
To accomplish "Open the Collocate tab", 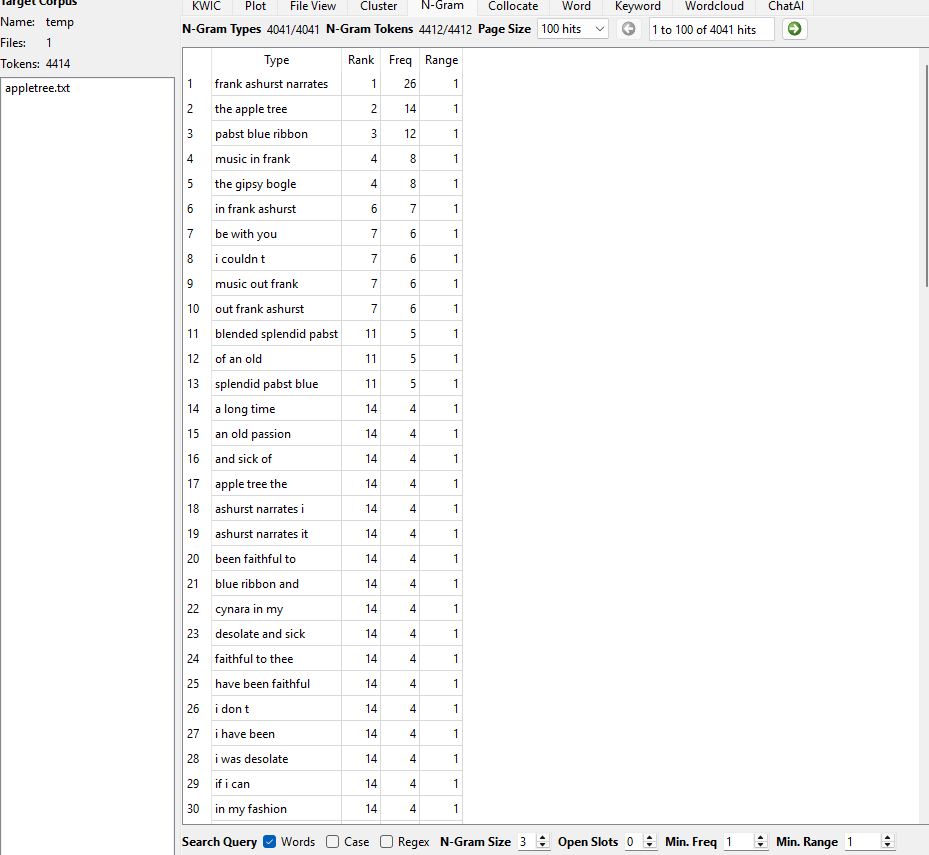I will point(512,7).
